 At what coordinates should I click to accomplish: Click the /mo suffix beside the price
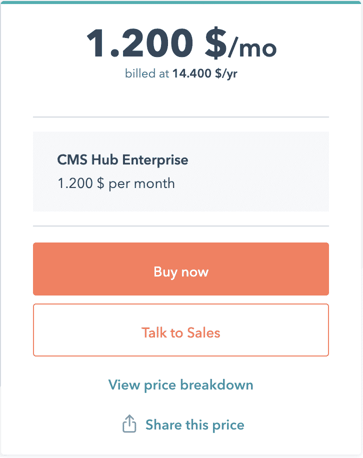(252, 48)
